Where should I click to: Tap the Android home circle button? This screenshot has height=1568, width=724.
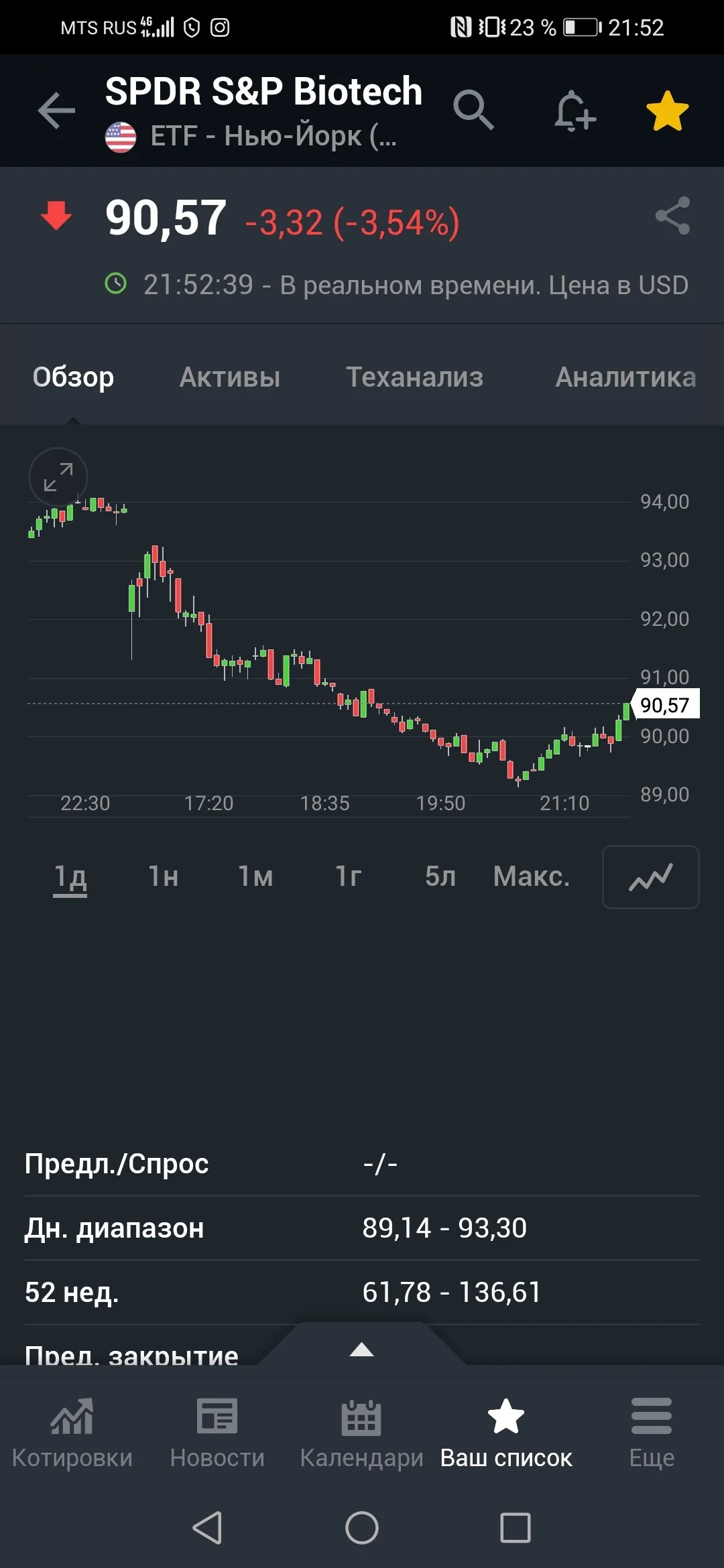(362, 1528)
